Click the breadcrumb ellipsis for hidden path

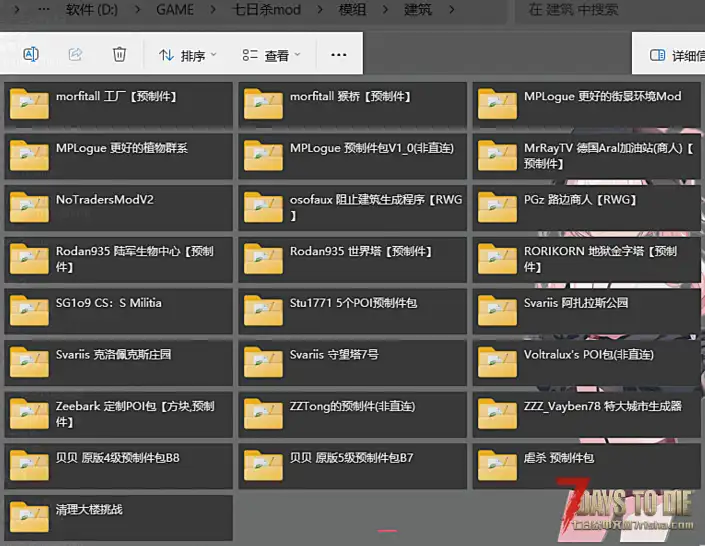tap(44, 9)
